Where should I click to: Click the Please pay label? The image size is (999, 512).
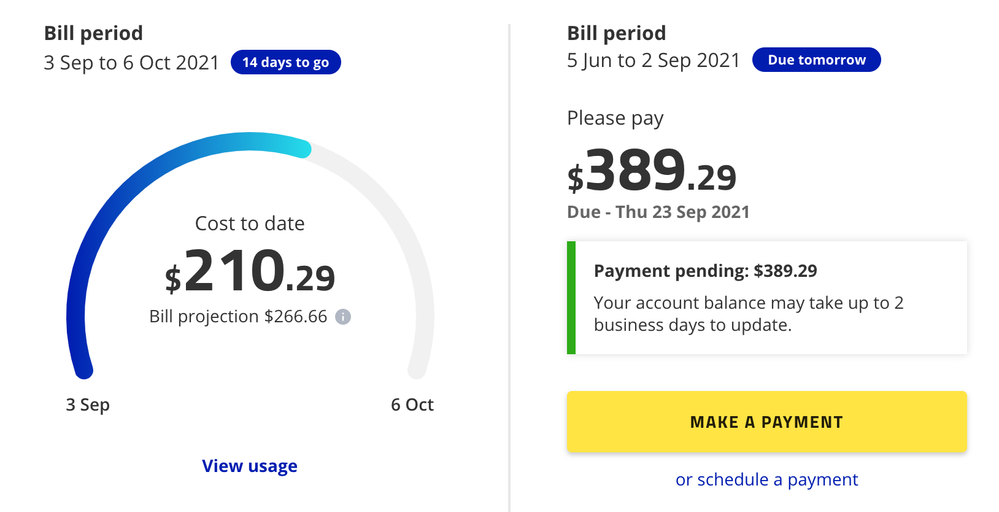(x=615, y=118)
